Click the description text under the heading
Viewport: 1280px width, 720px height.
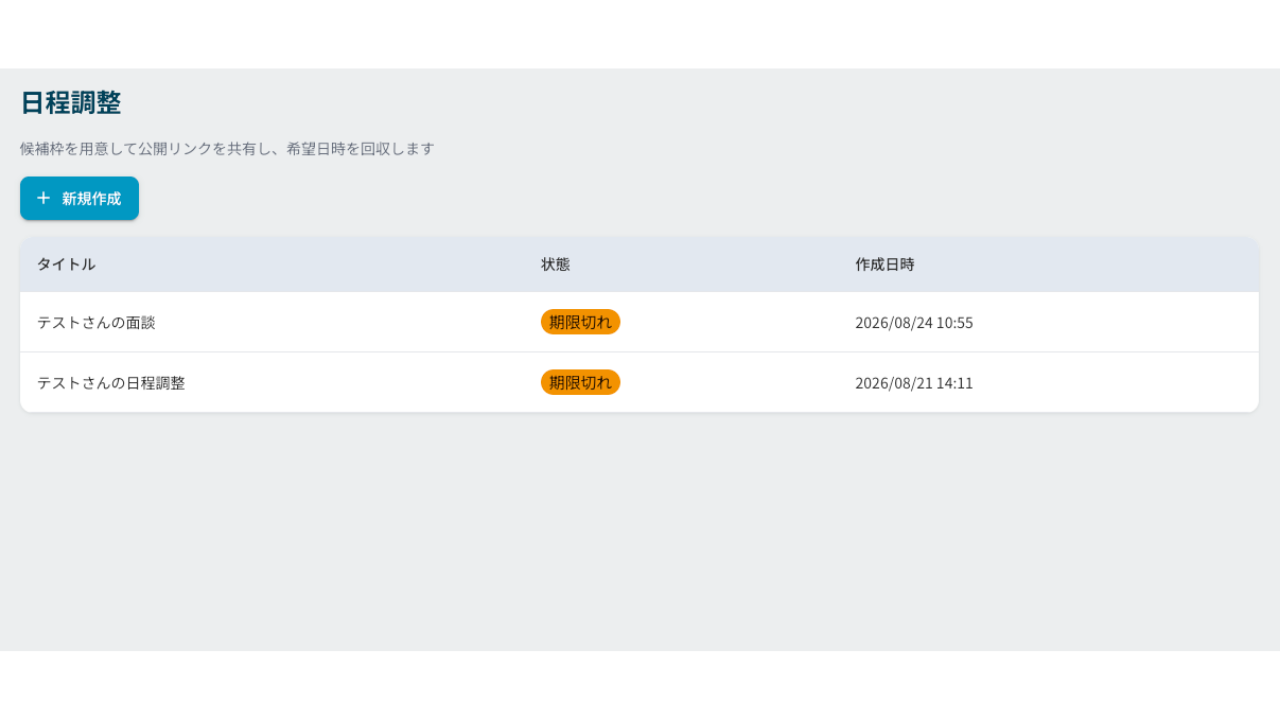pyautogui.click(x=227, y=148)
